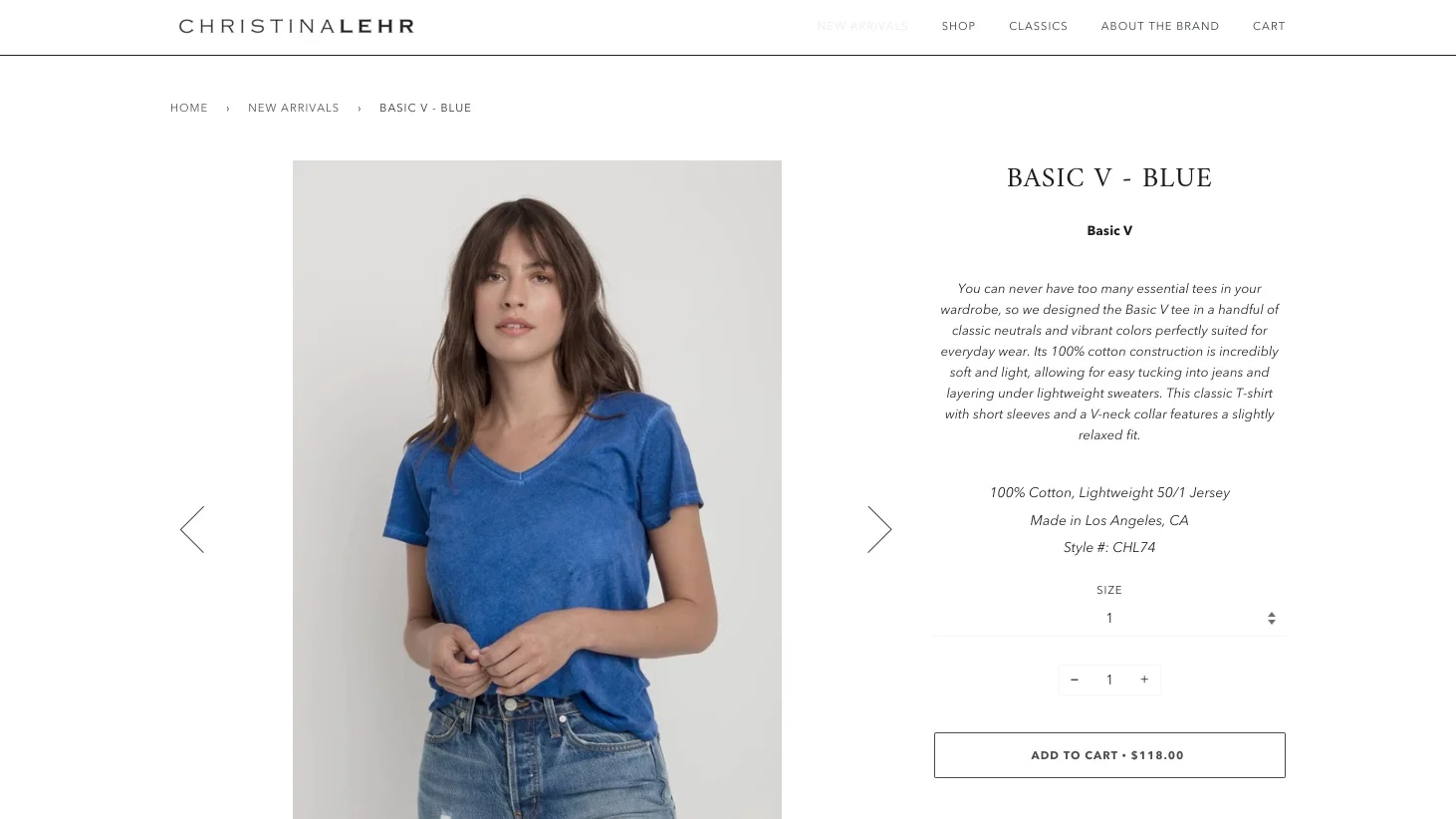Screen dimensions: 1456x819
Task: Go to Home via breadcrumb
Action: pos(189,108)
